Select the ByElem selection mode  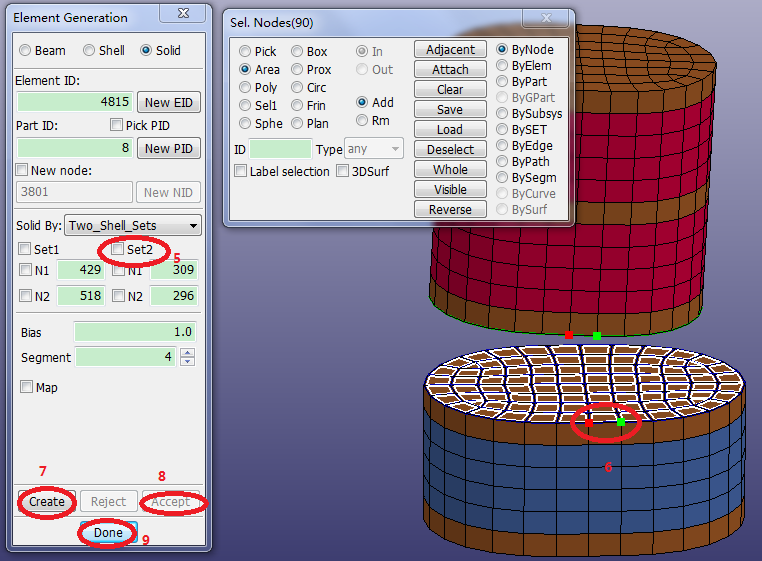tap(503, 66)
